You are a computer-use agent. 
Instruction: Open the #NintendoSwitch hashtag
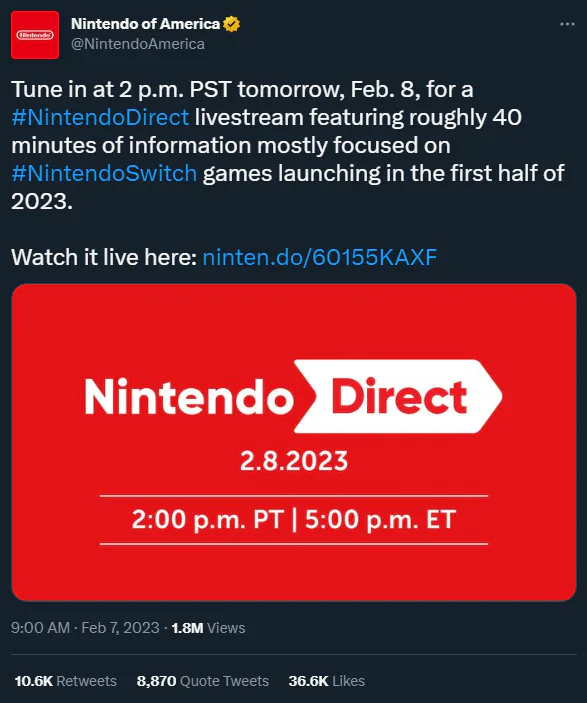tap(104, 174)
